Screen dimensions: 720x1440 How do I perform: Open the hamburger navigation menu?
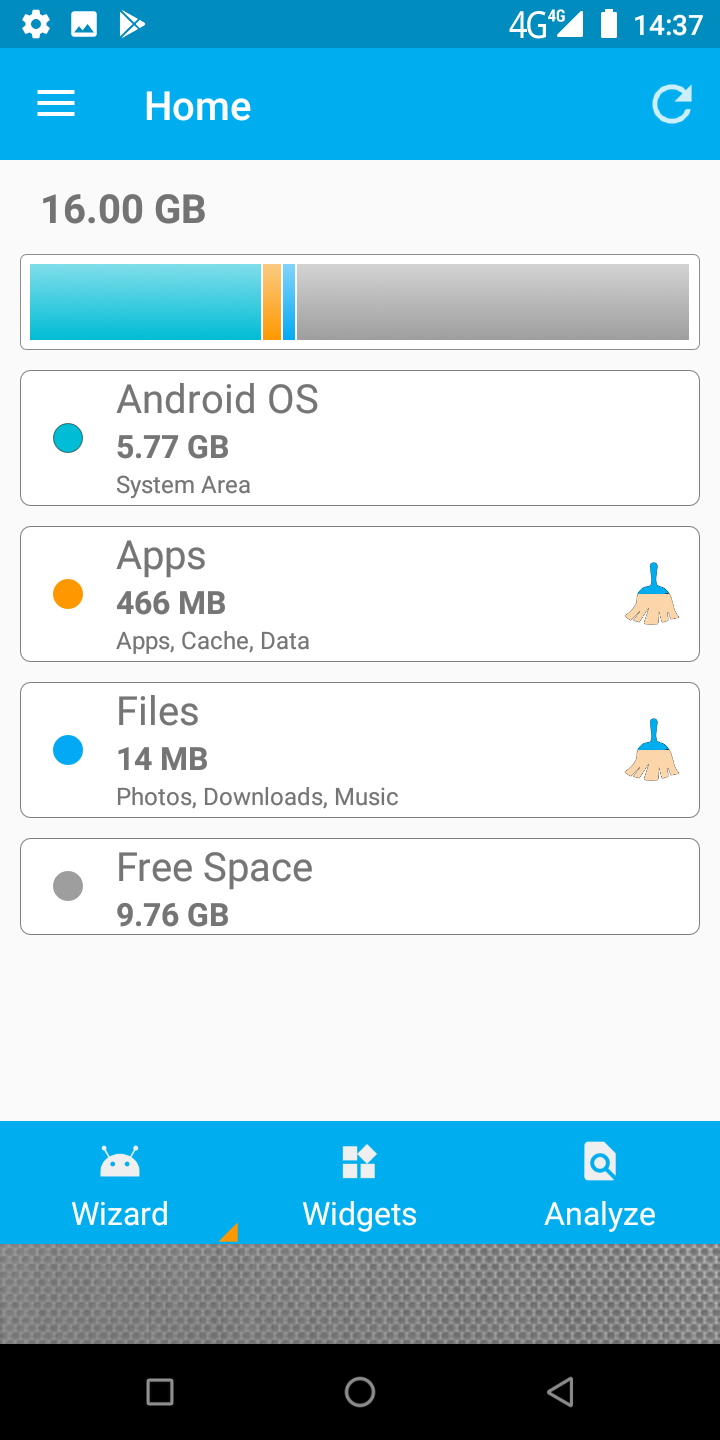click(x=56, y=105)
